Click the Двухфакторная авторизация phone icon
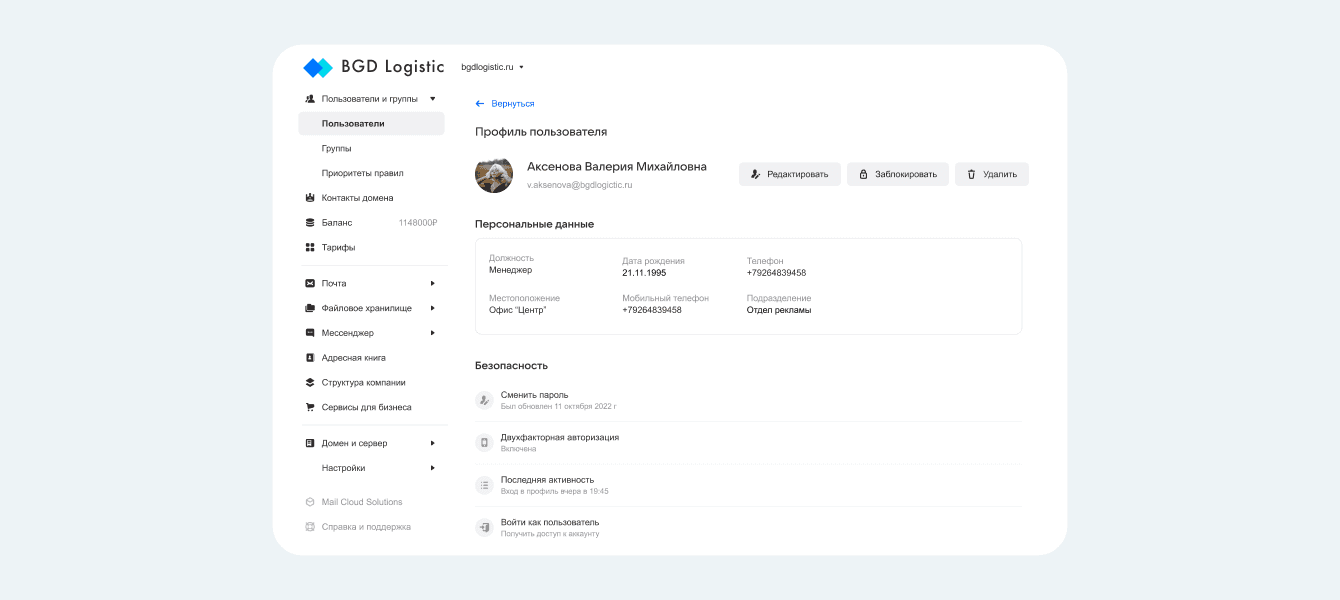This screenshot has height=600, width=1340. click(x=484, y=443)
